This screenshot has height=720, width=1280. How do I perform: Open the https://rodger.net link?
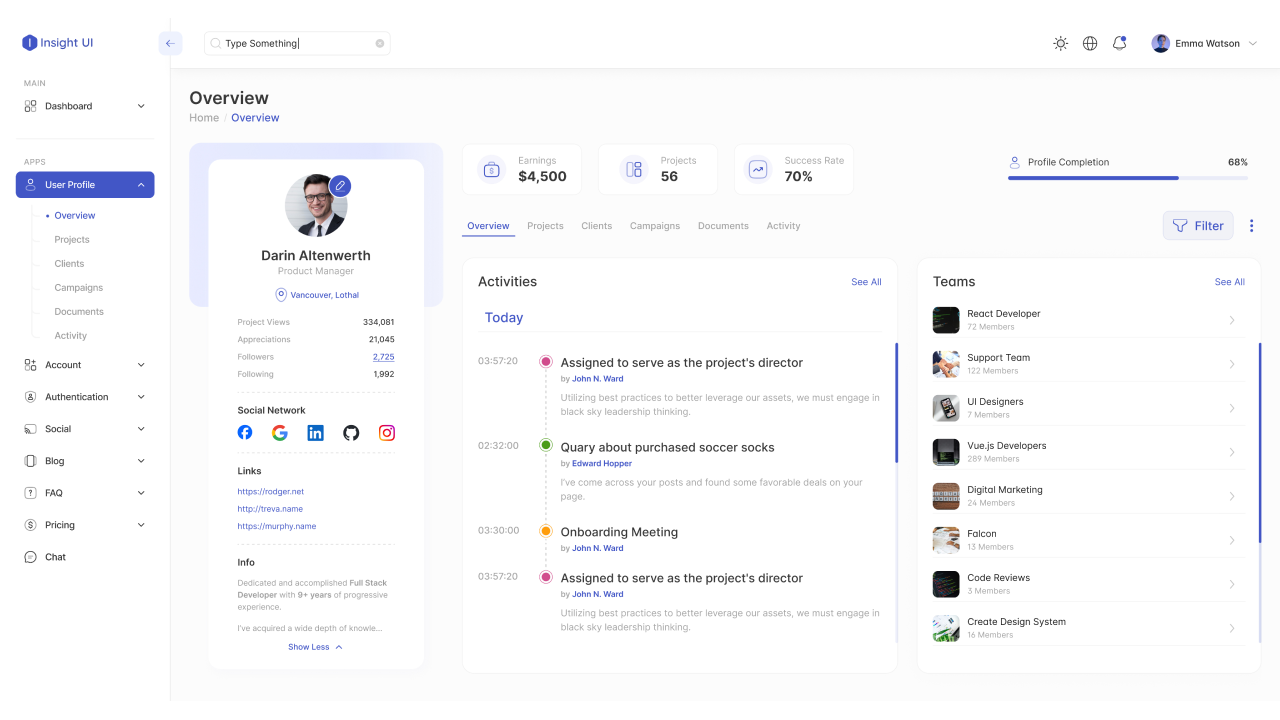pos(270,491)
